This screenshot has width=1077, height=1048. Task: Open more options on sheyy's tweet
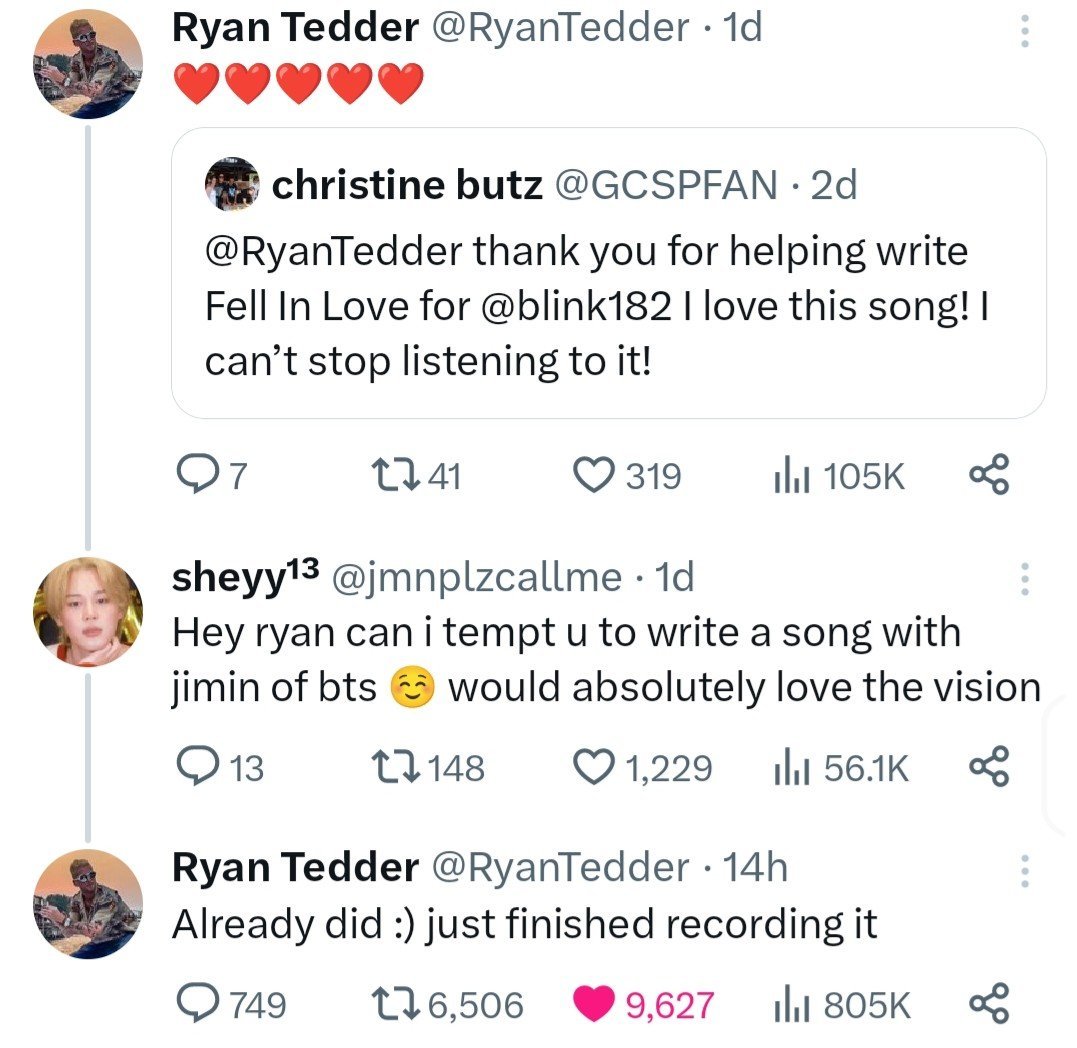(1023, 580)
